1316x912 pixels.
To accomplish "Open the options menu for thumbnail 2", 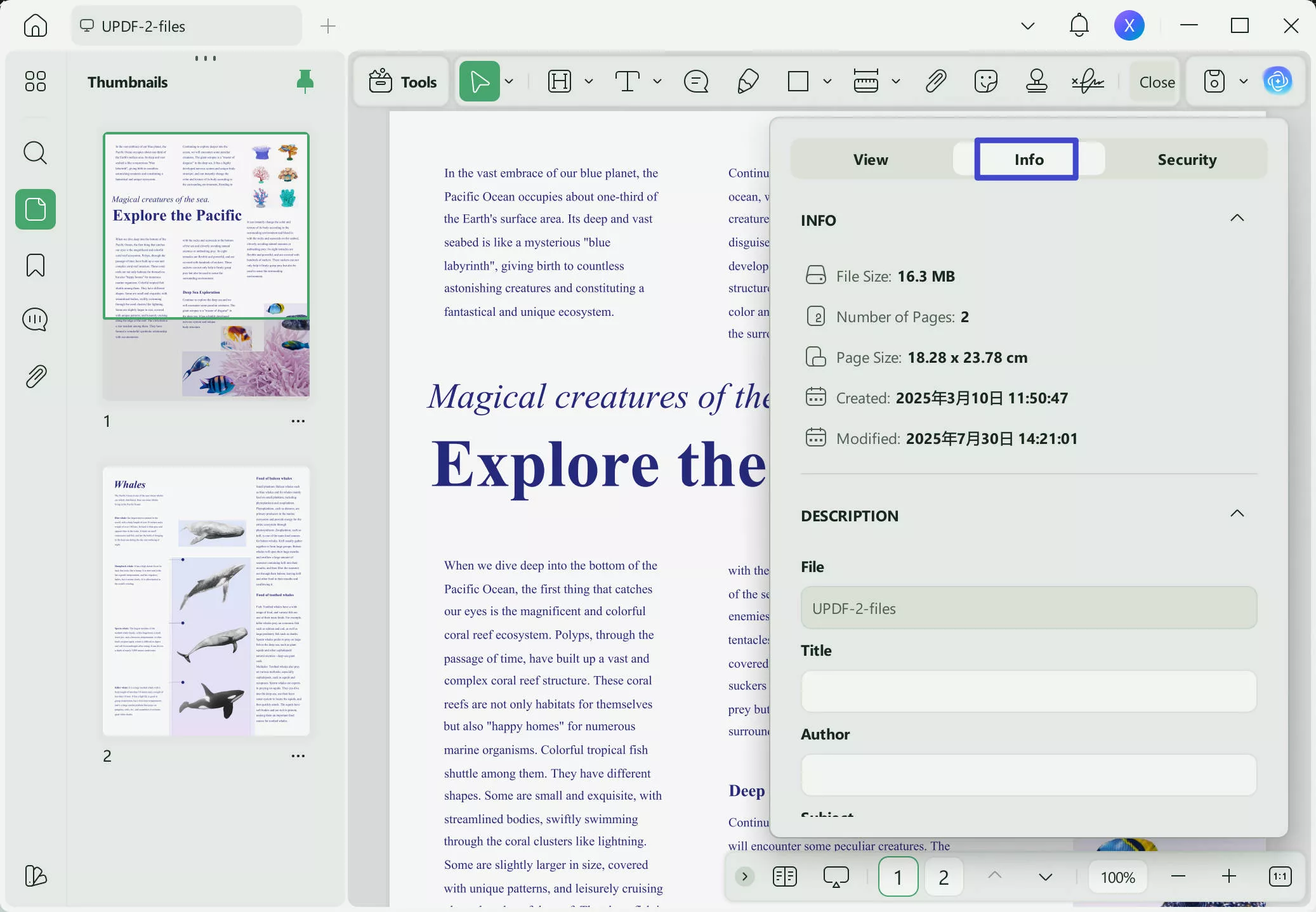I will pos(298,756).
